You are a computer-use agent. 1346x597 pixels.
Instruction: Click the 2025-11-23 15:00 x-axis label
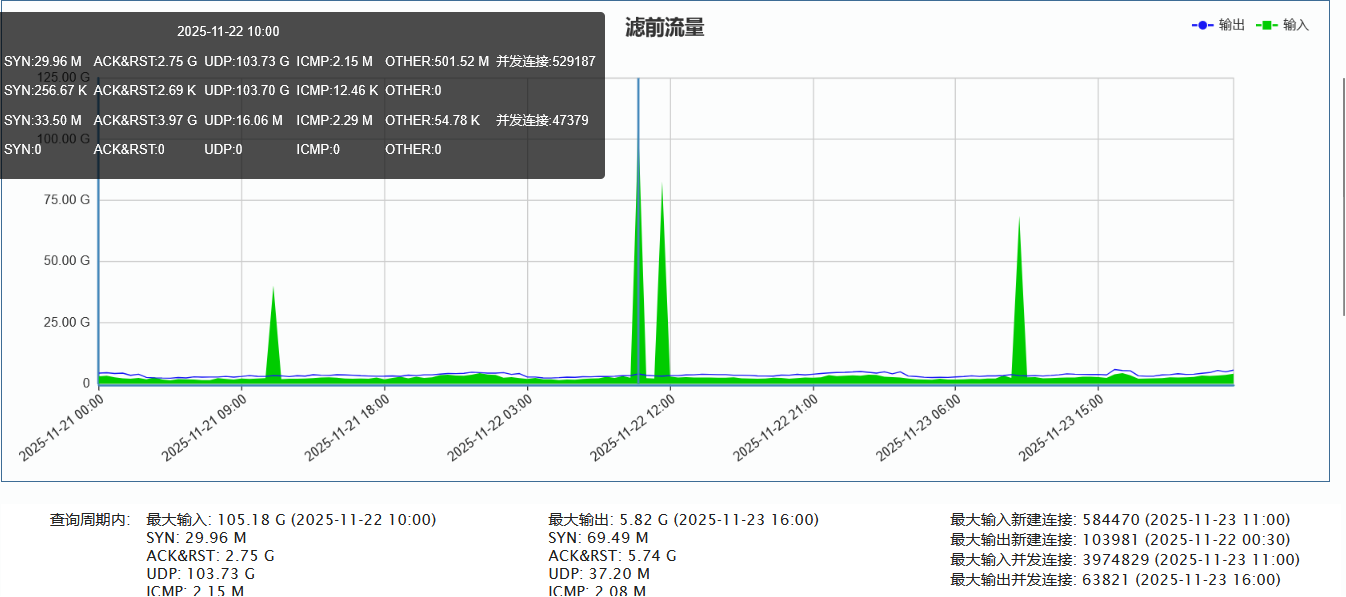(x=1061, y=427)
